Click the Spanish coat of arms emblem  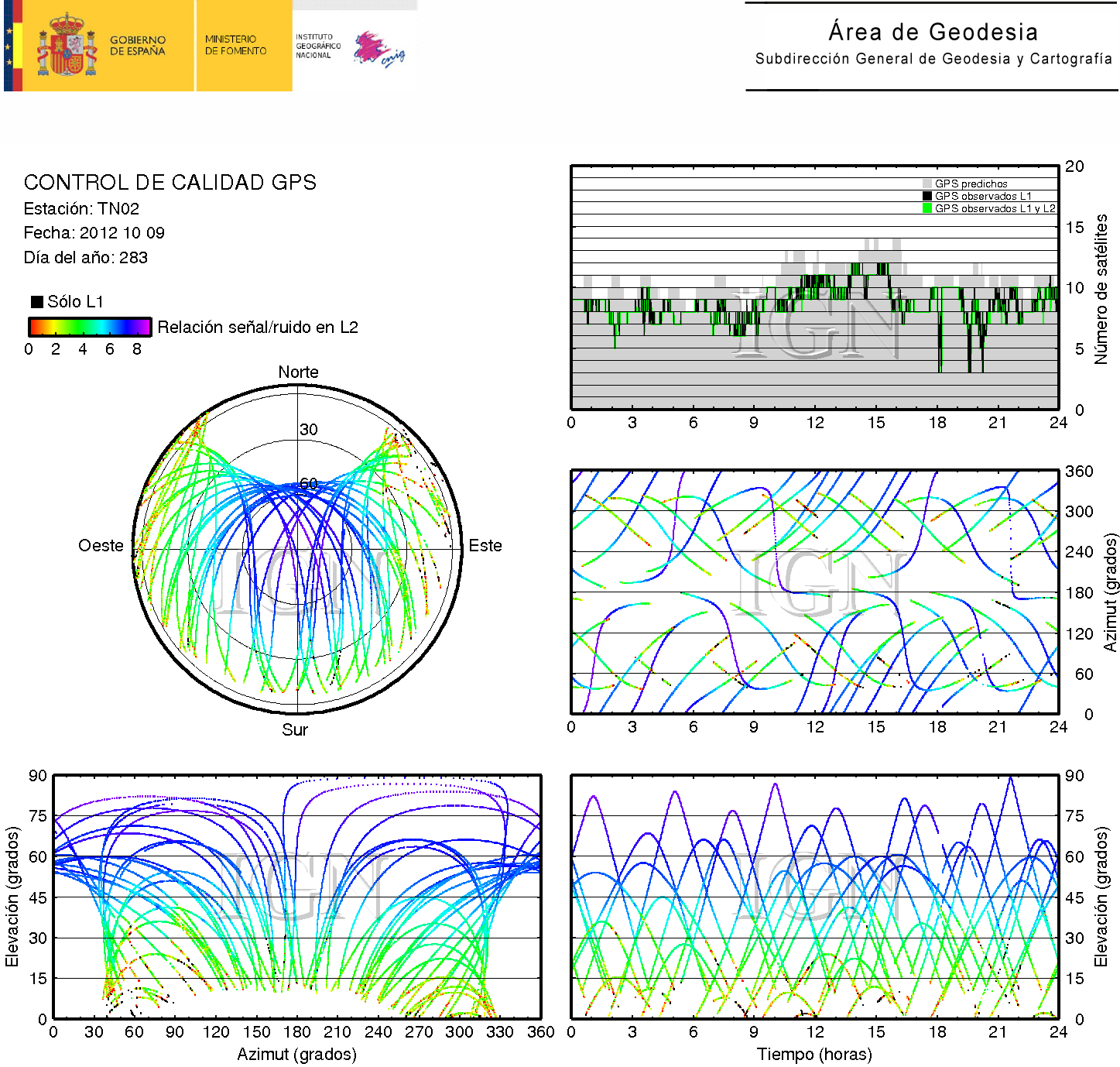click(x=67, y=46)
